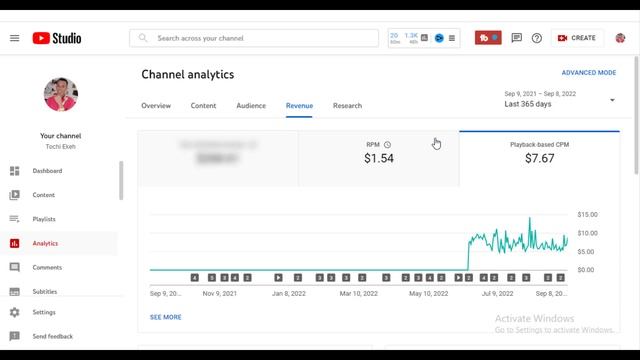Click the Dashboard grid icon
Screen dimensions: 640x360
point(15,171)
